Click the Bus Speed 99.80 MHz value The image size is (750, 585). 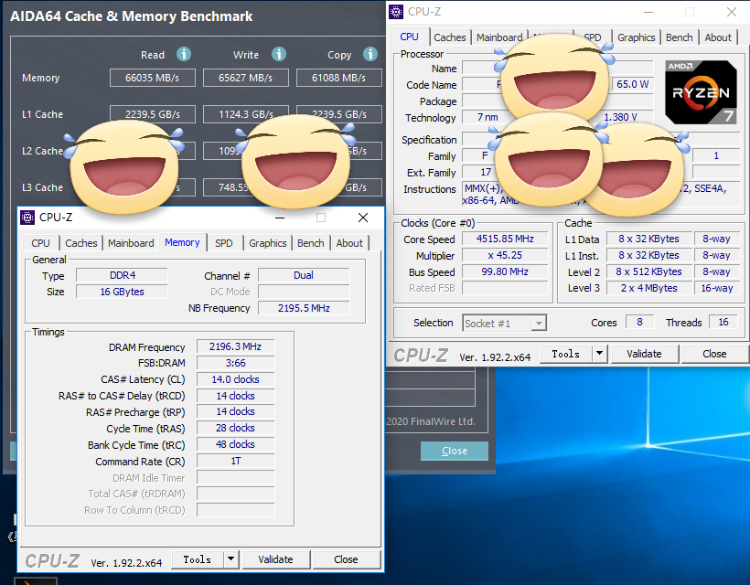pyautogui.click(x=505, y=272)
